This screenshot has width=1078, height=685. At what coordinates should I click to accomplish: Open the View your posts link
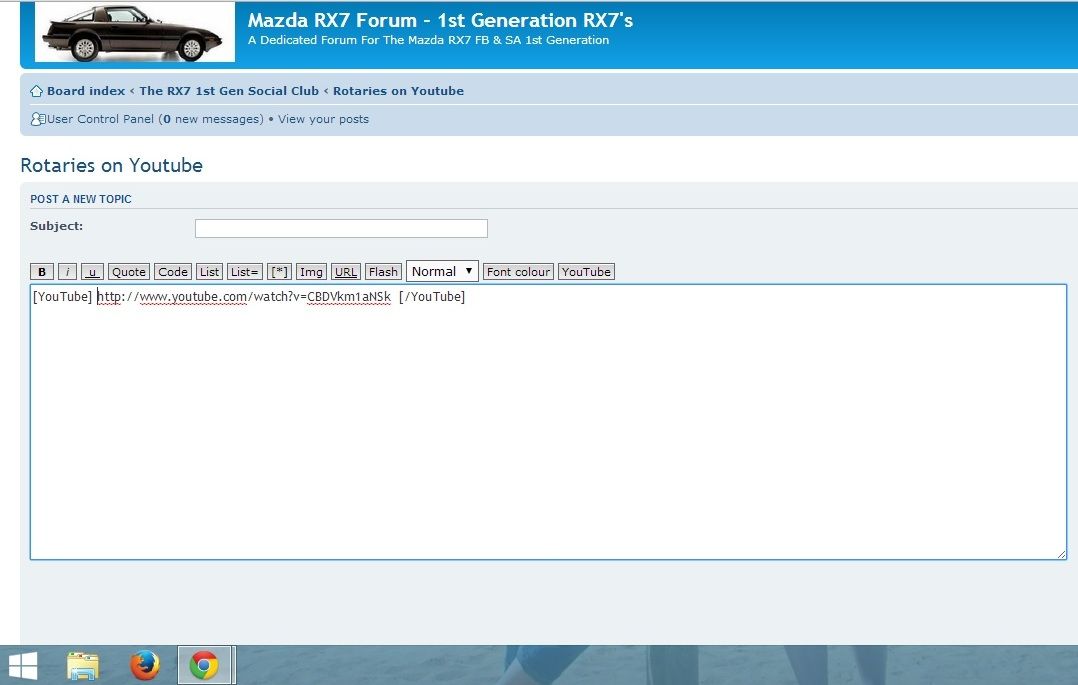point(323,119)
